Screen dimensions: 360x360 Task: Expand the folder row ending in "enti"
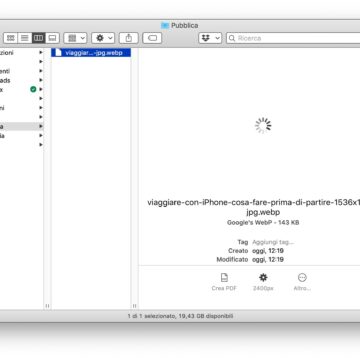(41, 71)
